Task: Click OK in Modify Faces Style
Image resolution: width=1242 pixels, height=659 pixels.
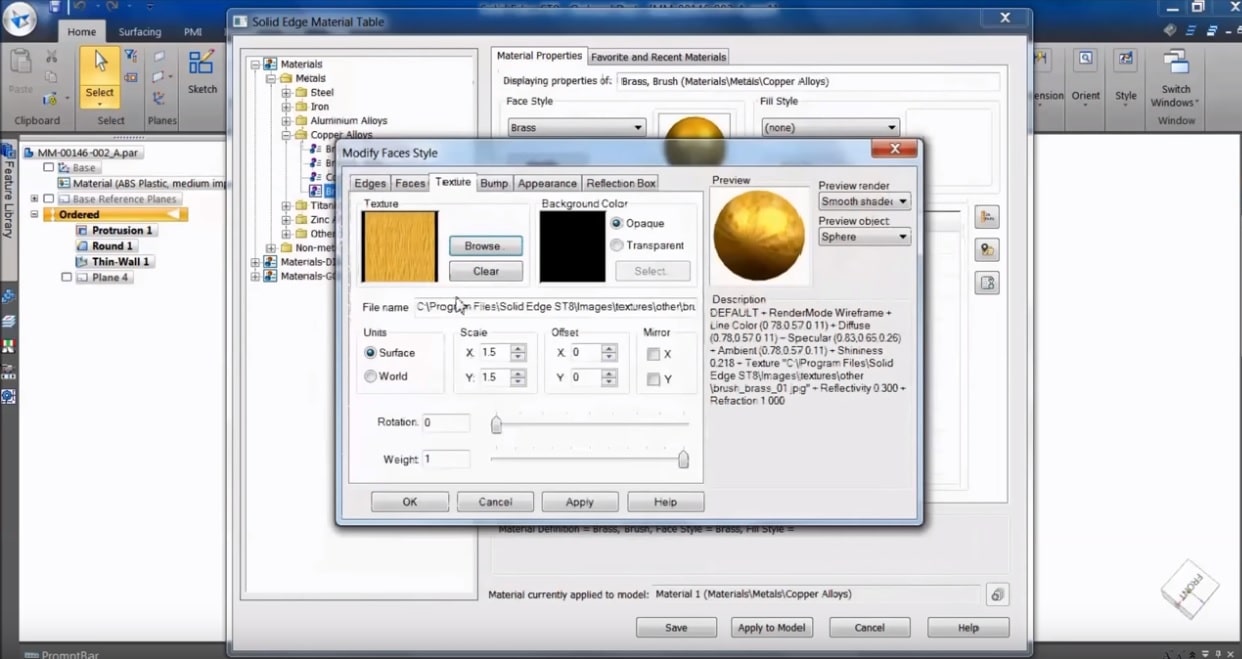Action: [x=410, y=502]
